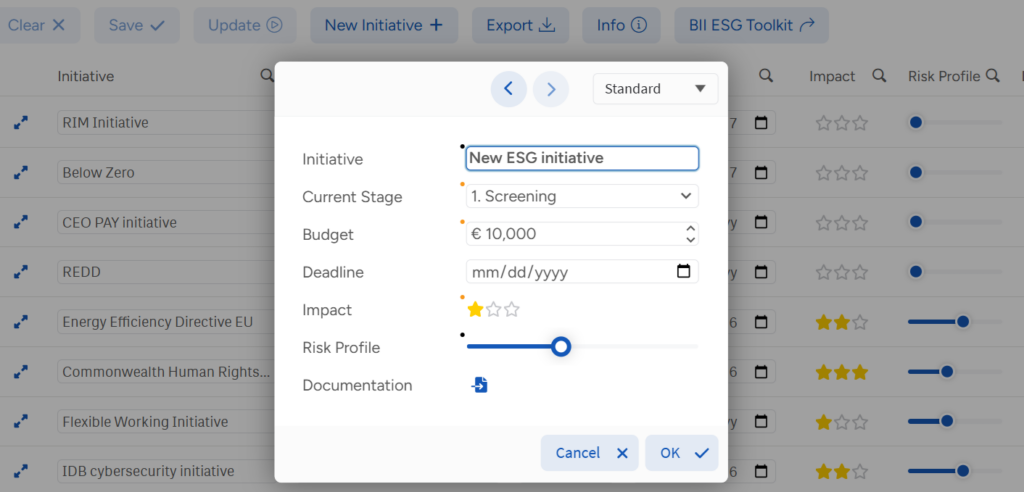The width and height of the screenshot is (1024, 492).
Task: Click search icon beside Risk Profile header
Action: tap(993, 76)
